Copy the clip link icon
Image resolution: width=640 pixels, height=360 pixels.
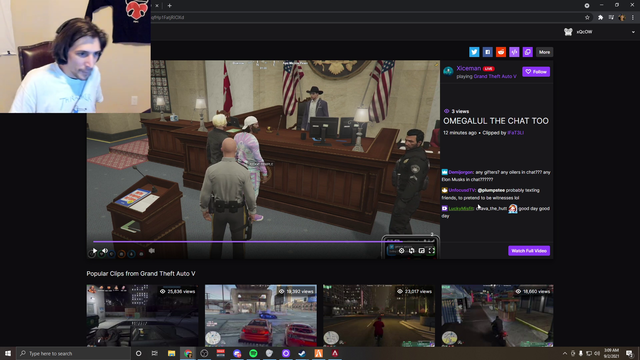coord(528,52)
